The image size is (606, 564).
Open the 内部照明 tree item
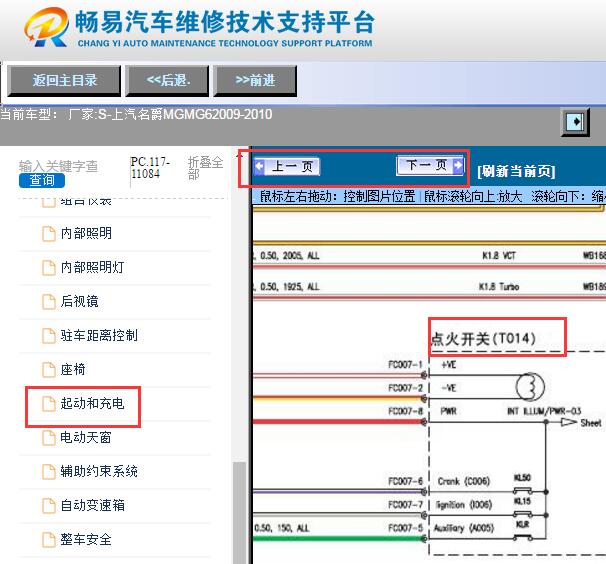point(86,233)
